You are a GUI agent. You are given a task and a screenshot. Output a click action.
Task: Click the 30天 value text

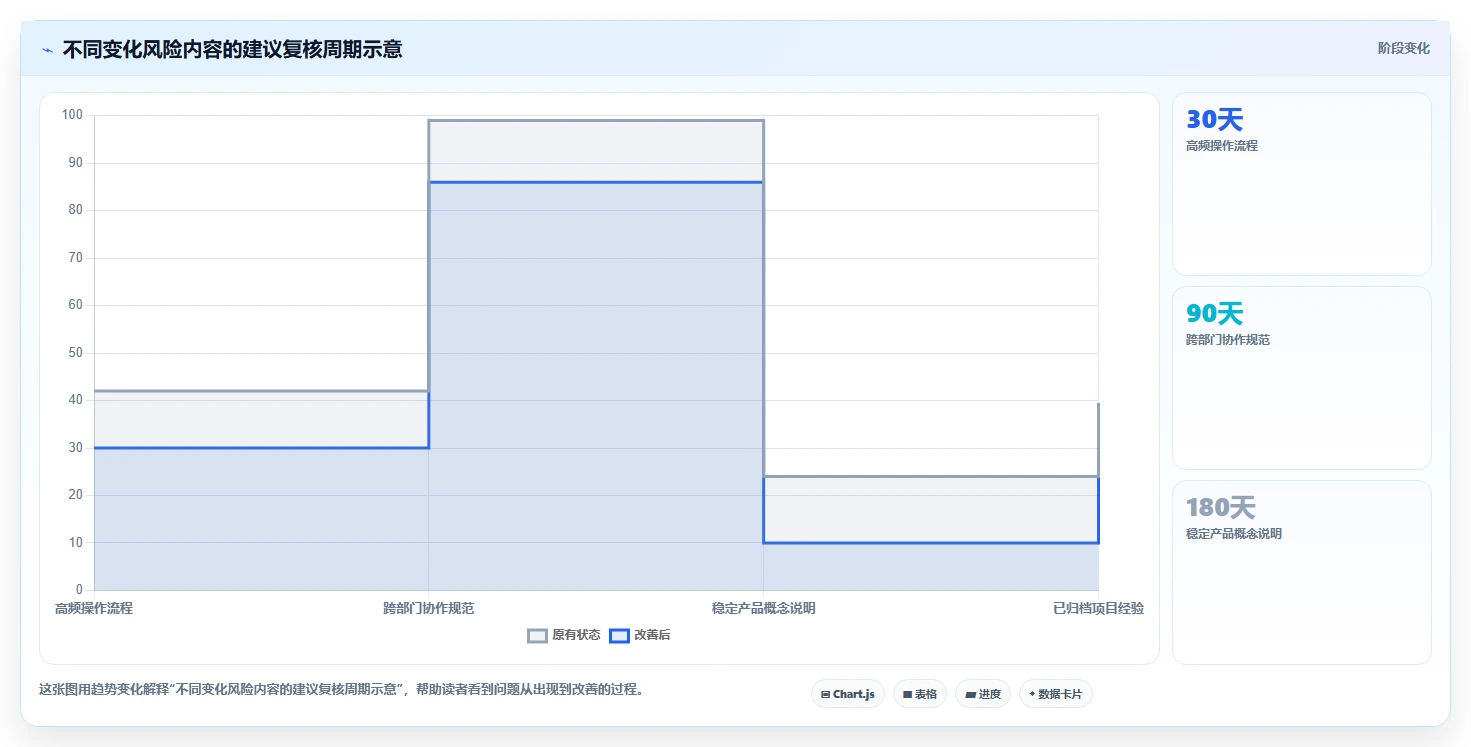coord(1214,120)
